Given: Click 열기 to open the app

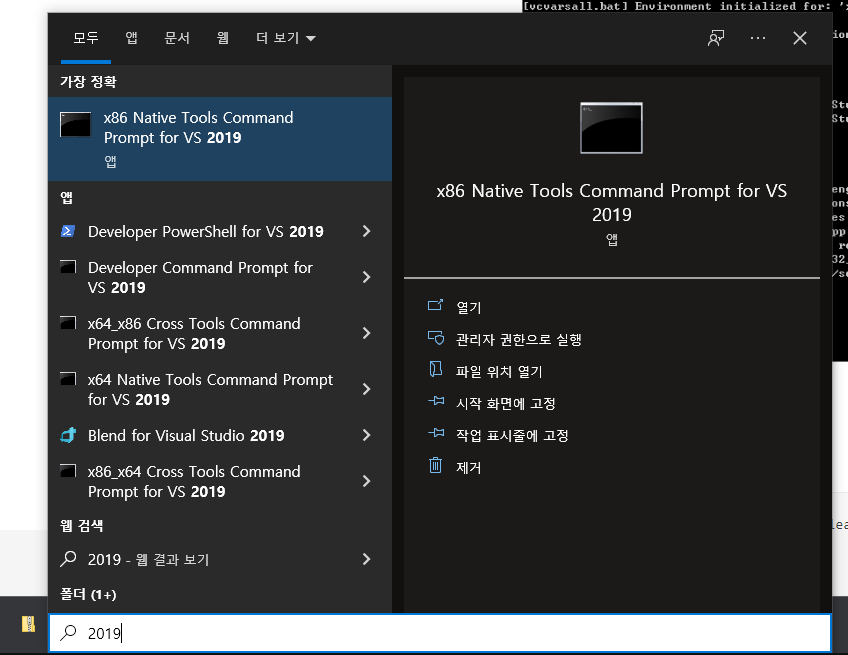Looking at the screenshot, I should pos(468,307).
